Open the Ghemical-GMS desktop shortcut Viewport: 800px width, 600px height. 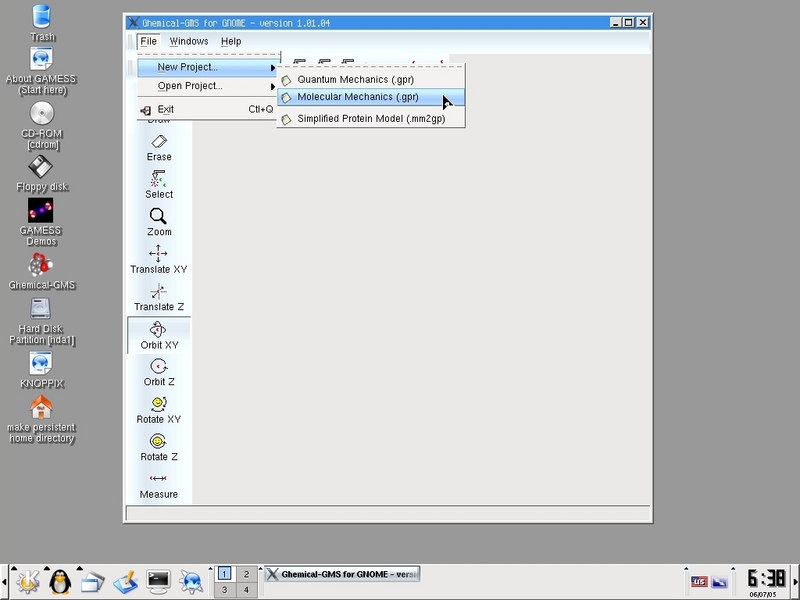coord(41,270)
